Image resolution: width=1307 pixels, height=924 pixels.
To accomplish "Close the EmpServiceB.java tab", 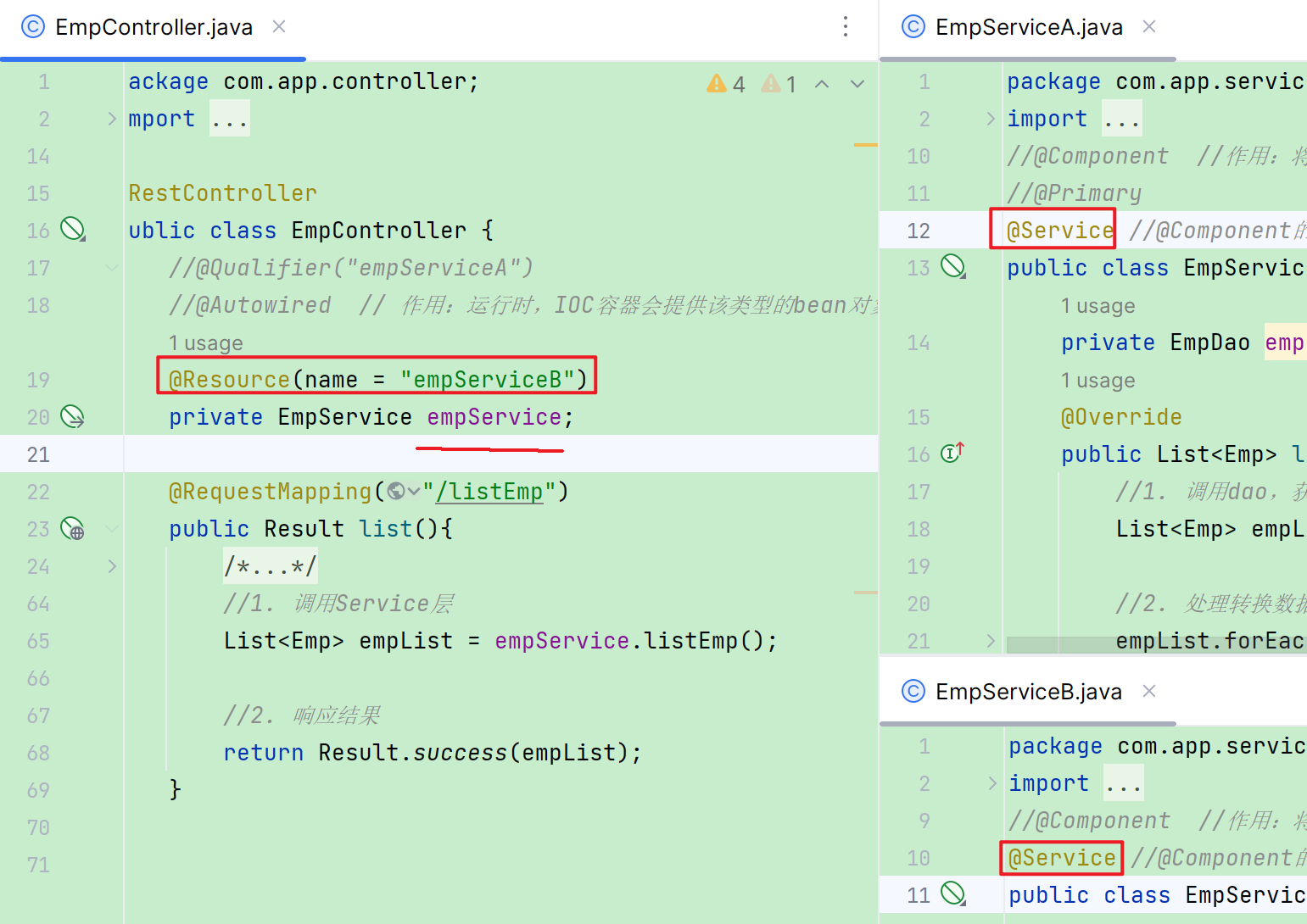I will tap(1149, 692).
